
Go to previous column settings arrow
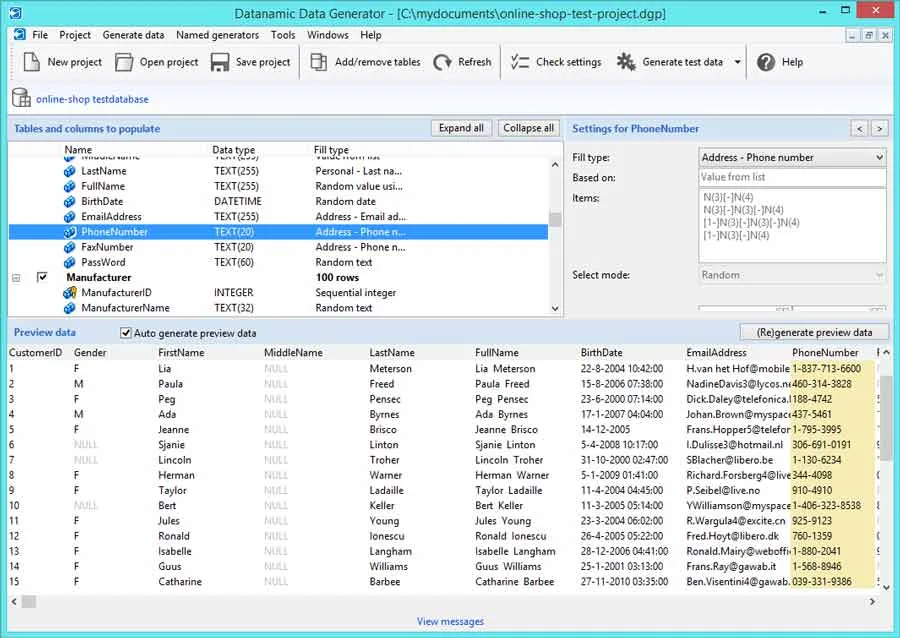859,129
